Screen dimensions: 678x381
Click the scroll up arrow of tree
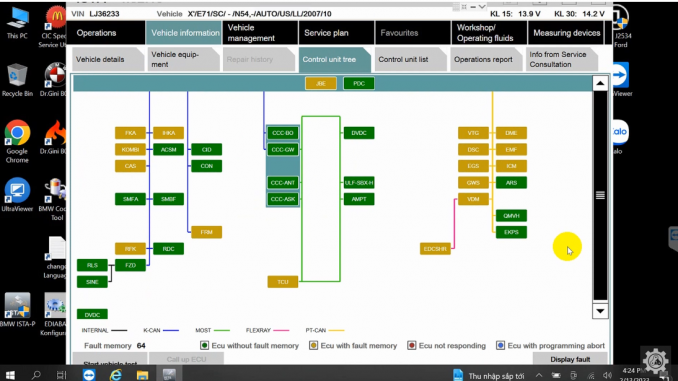[x=600, y=83]
